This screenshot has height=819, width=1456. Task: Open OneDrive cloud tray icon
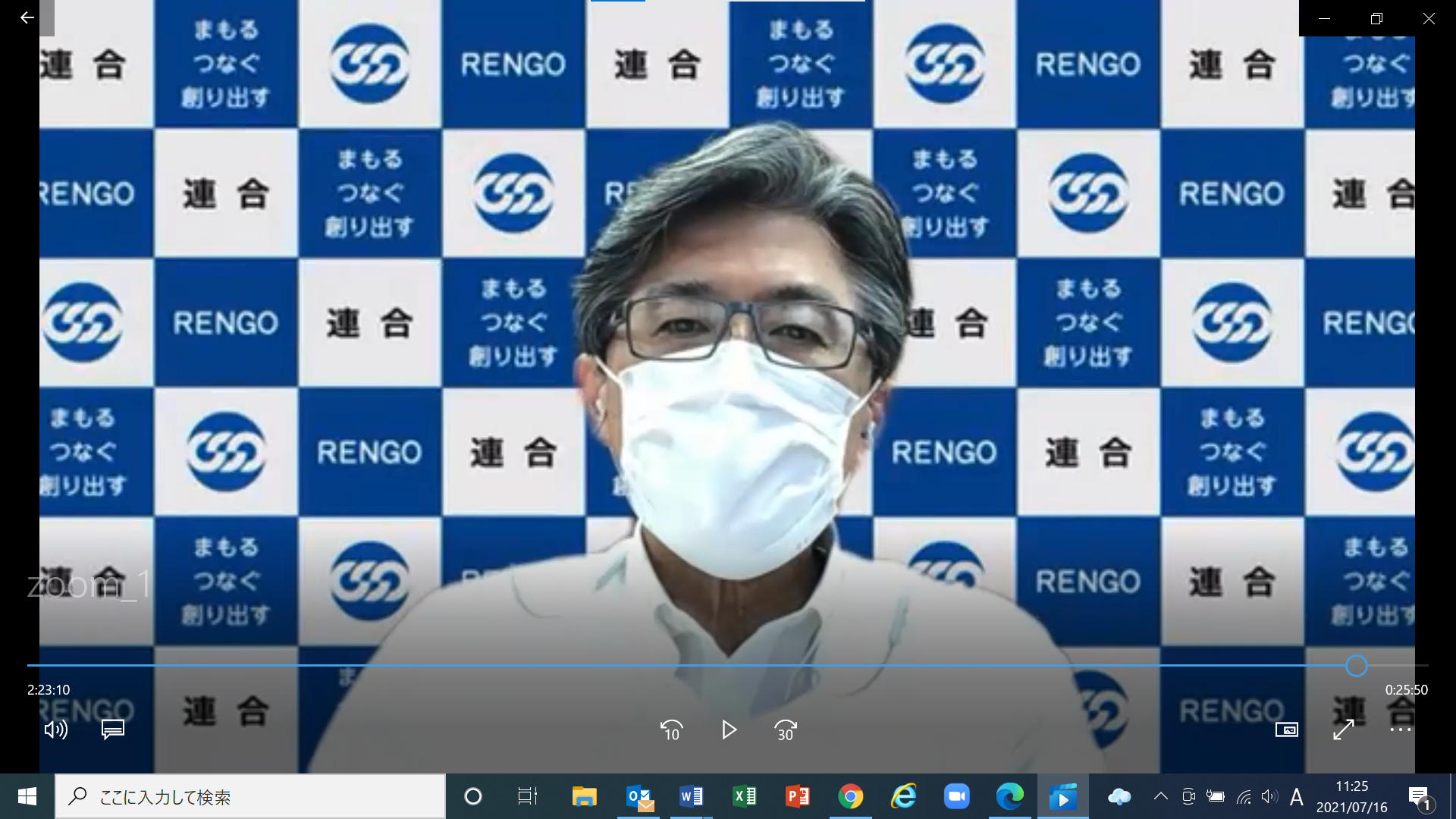coord(1119,796)
